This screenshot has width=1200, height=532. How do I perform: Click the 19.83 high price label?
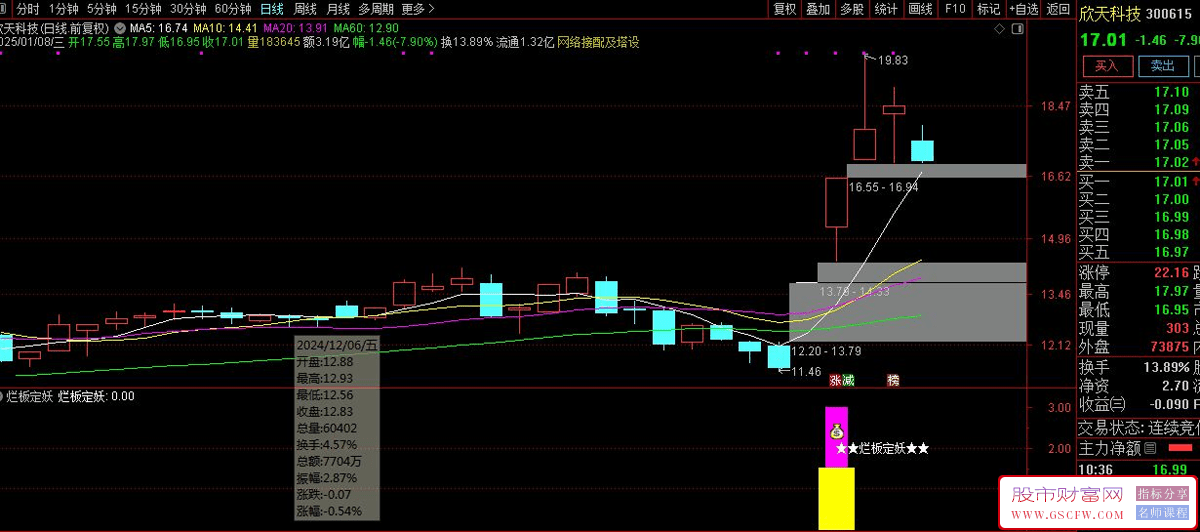click(x=894, y=61)
